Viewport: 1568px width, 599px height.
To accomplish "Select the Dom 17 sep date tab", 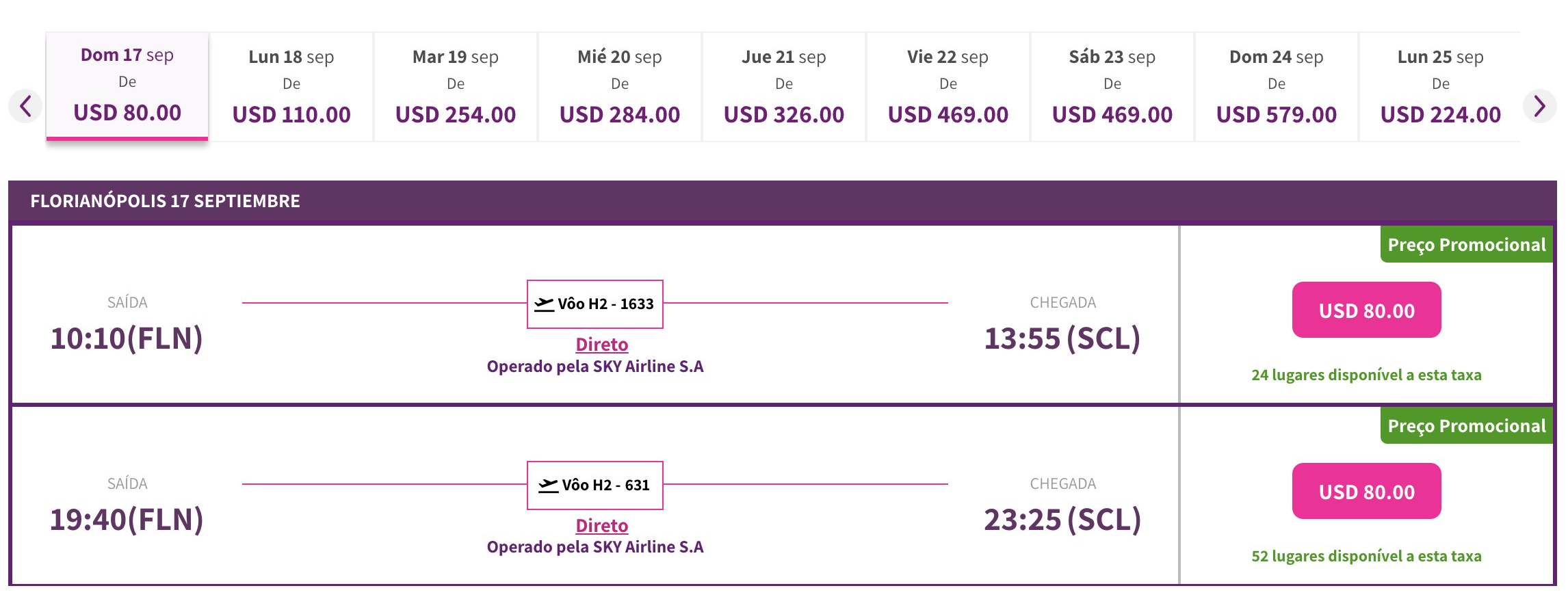I will (x=127, y=86).
